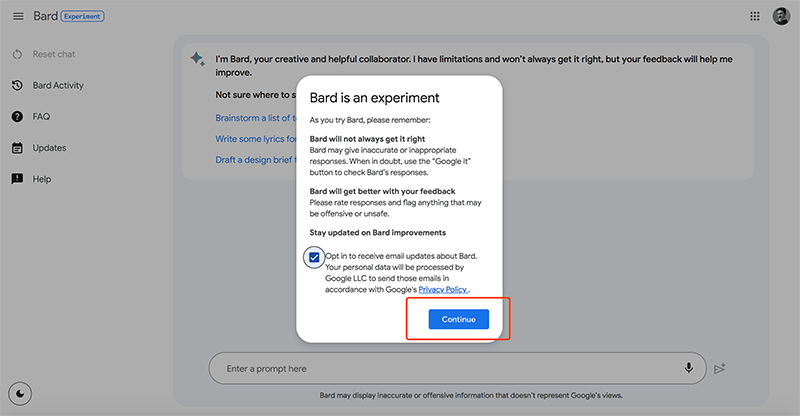Open Bard Activity

[x=58, y=85]
